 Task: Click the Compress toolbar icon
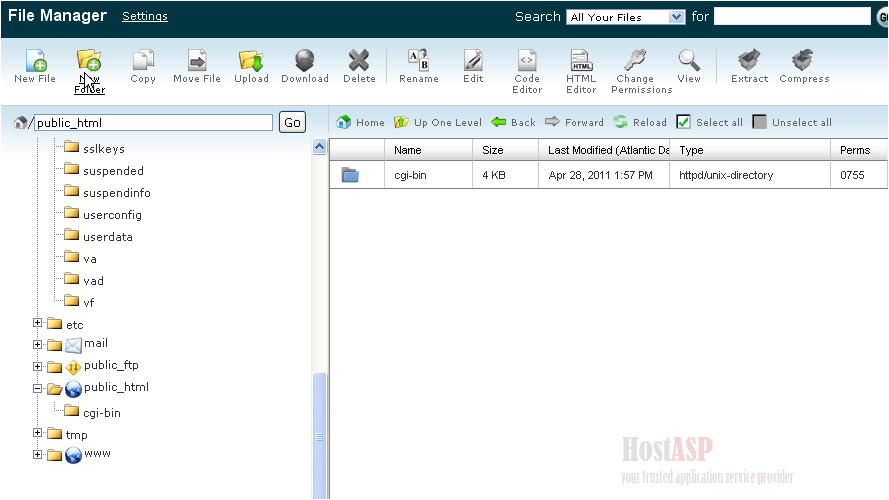pos(803,61)
